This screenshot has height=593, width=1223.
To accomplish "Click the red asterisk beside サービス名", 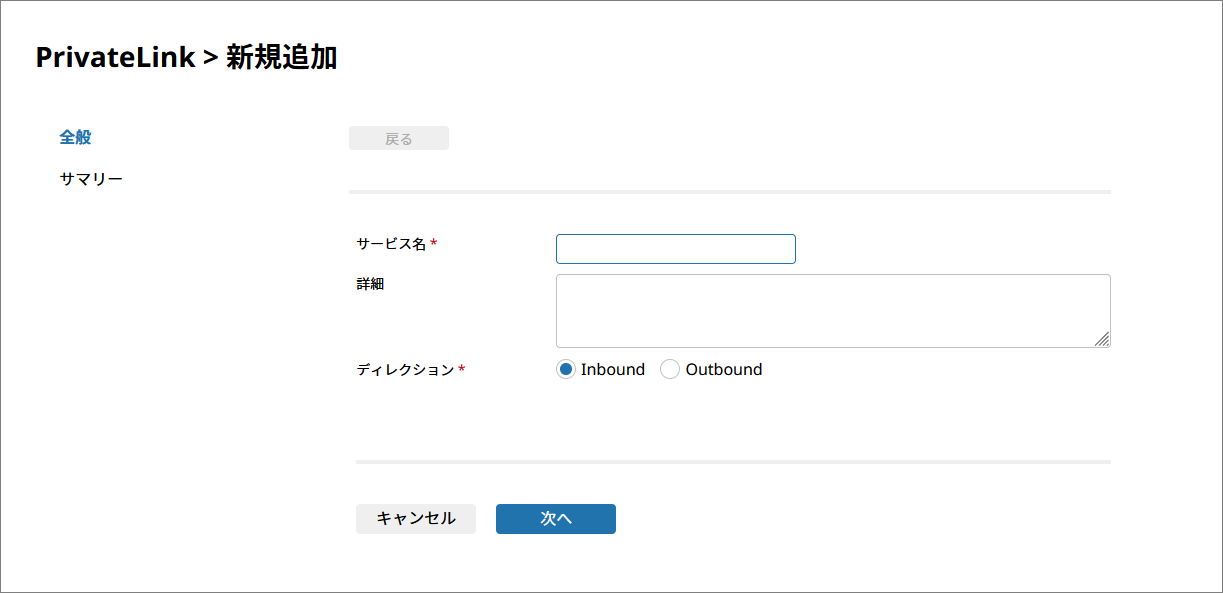I will click(434, 244).
